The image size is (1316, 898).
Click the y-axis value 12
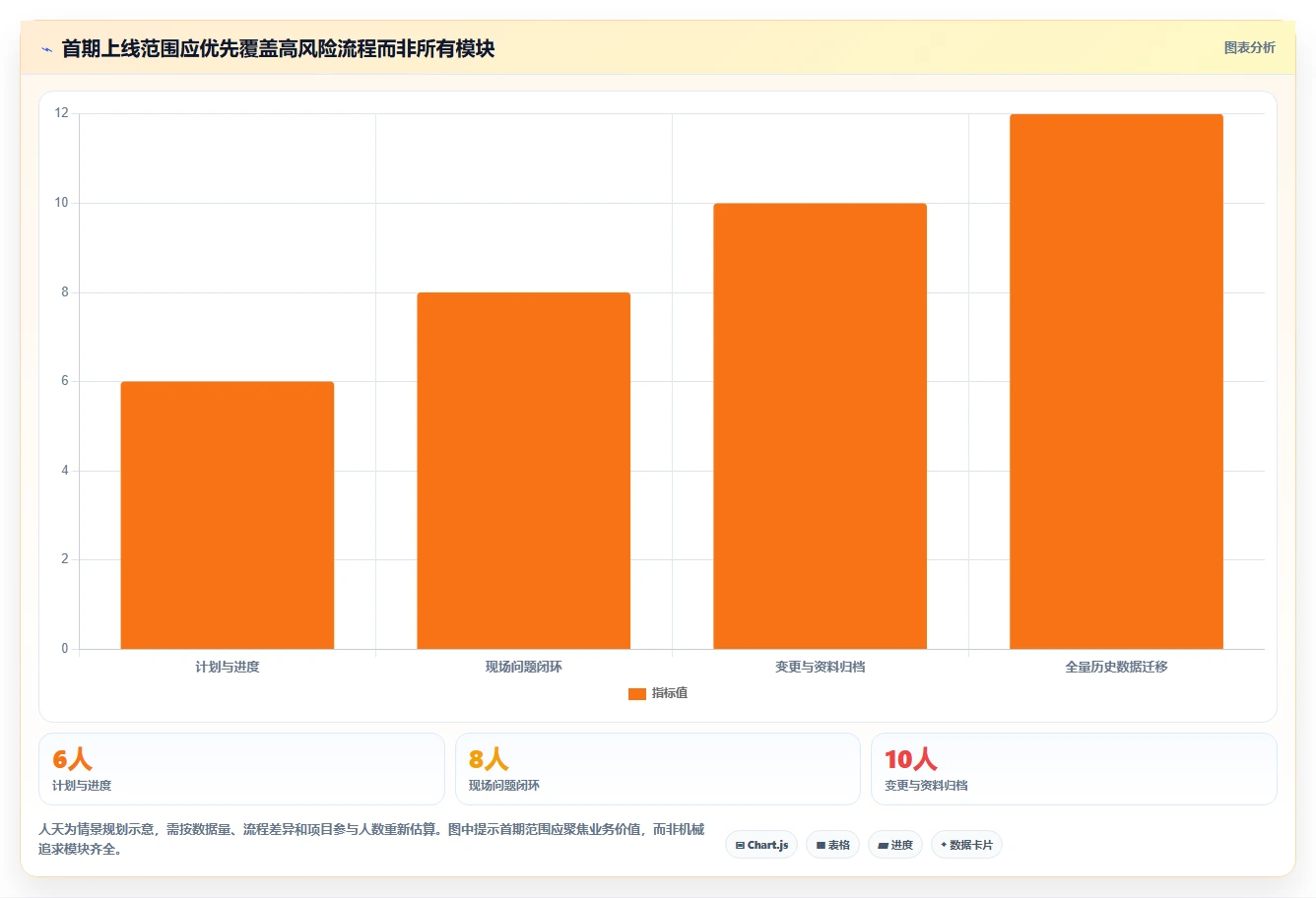coord(62,113)
